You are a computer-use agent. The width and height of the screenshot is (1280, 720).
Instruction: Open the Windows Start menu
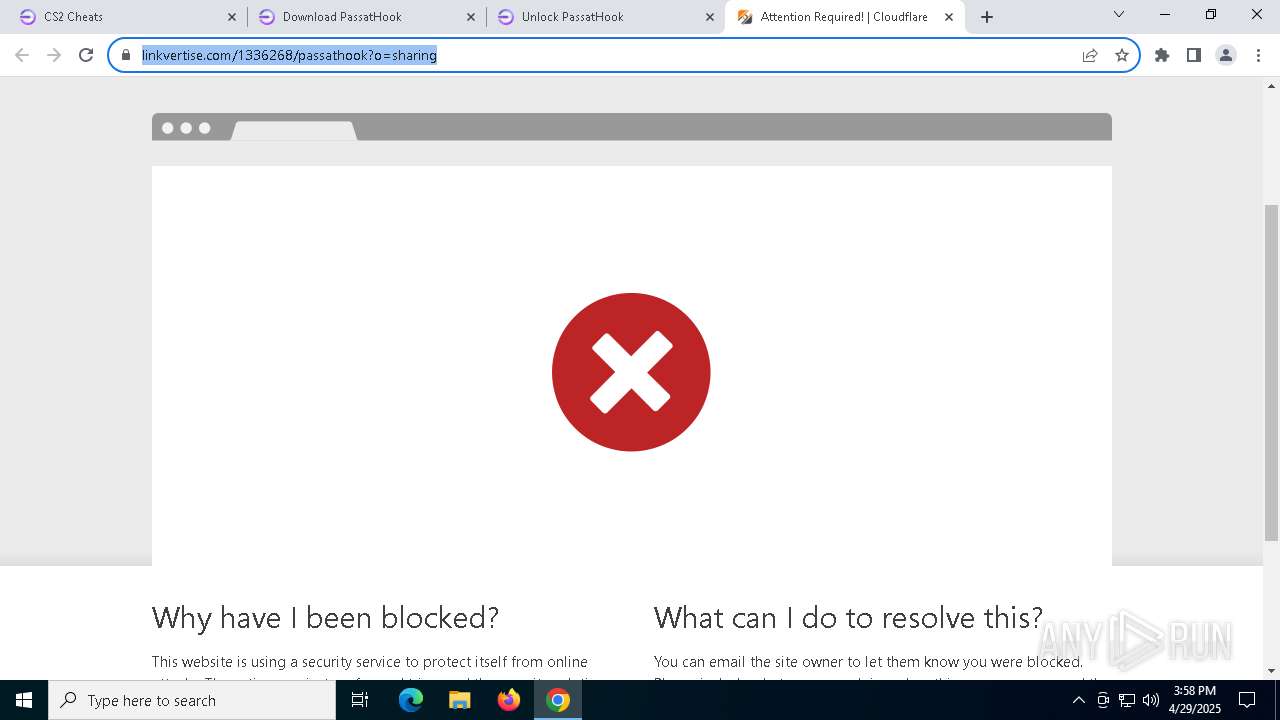click(24, 700)
